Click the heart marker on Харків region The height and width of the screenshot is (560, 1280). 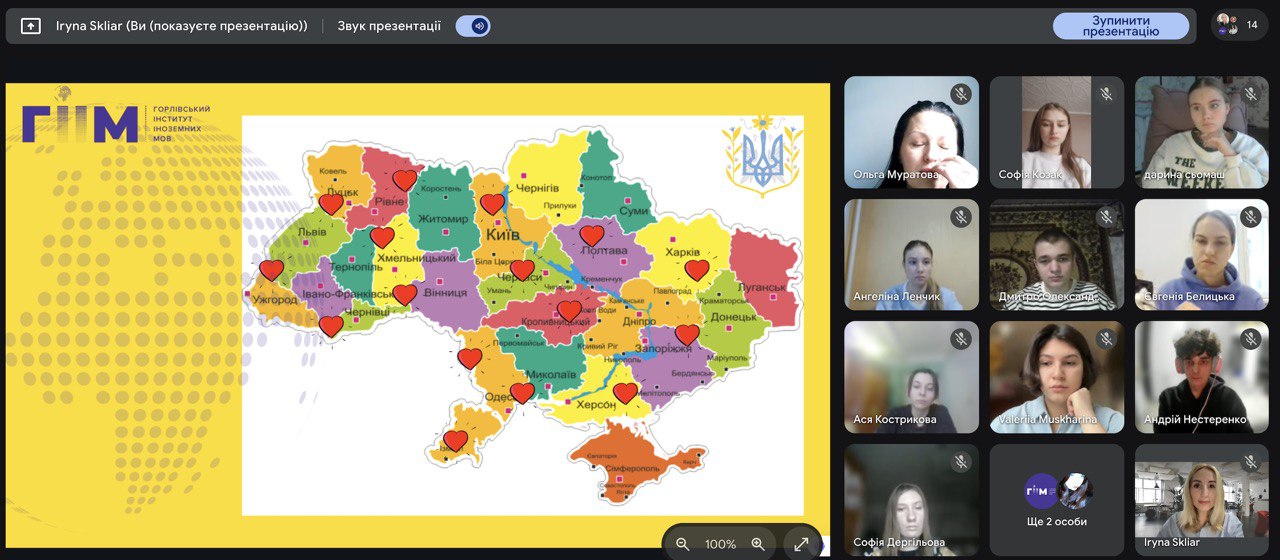click(697, 270)
